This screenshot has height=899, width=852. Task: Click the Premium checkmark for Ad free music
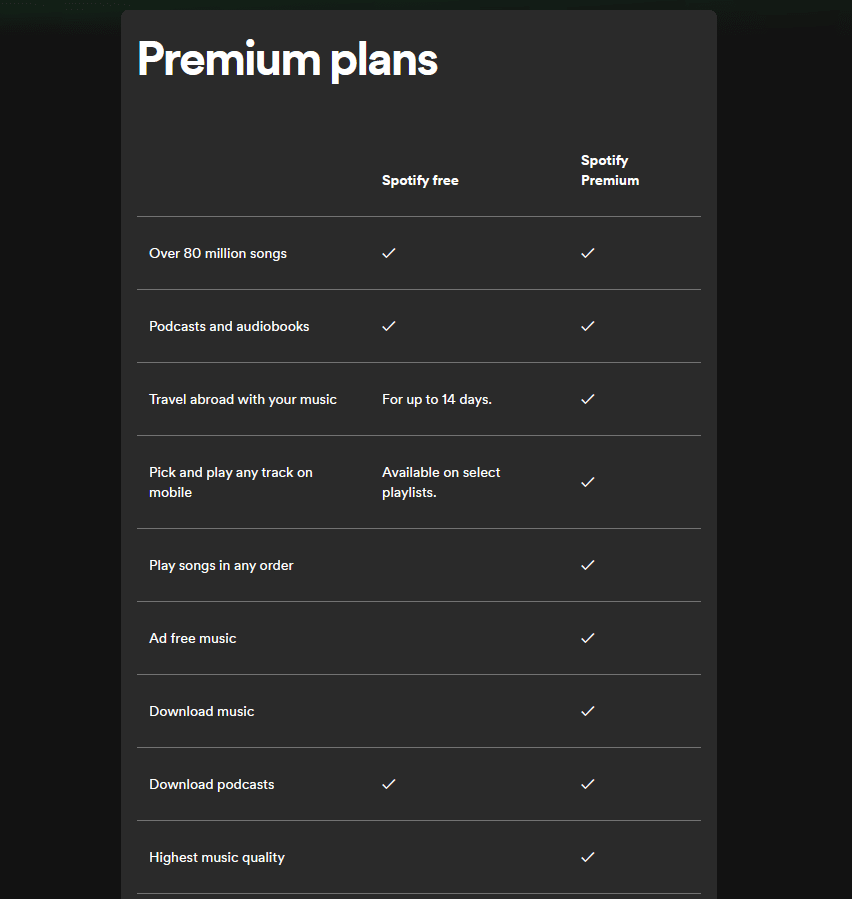pos(588,638)
